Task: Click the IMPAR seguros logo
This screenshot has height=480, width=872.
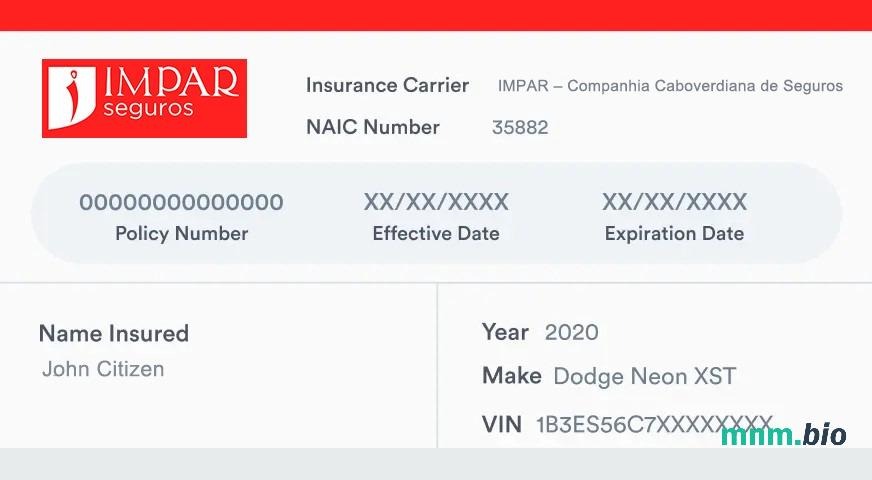Action: (x=144, y=97)
